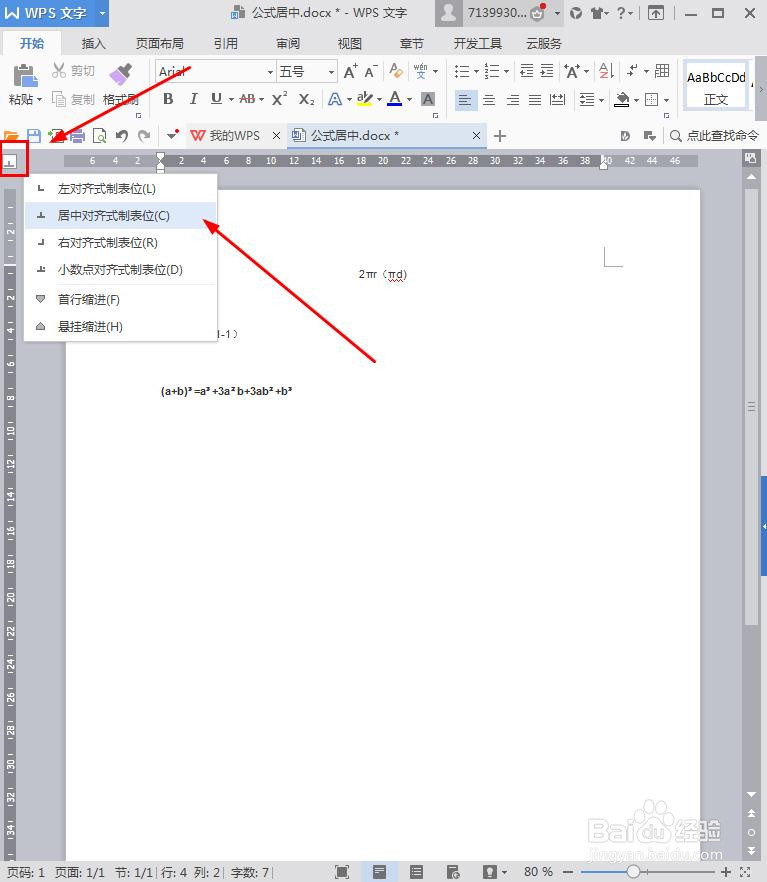Click the 正文 style button
The image size is (767, 882).
(716, 86)
